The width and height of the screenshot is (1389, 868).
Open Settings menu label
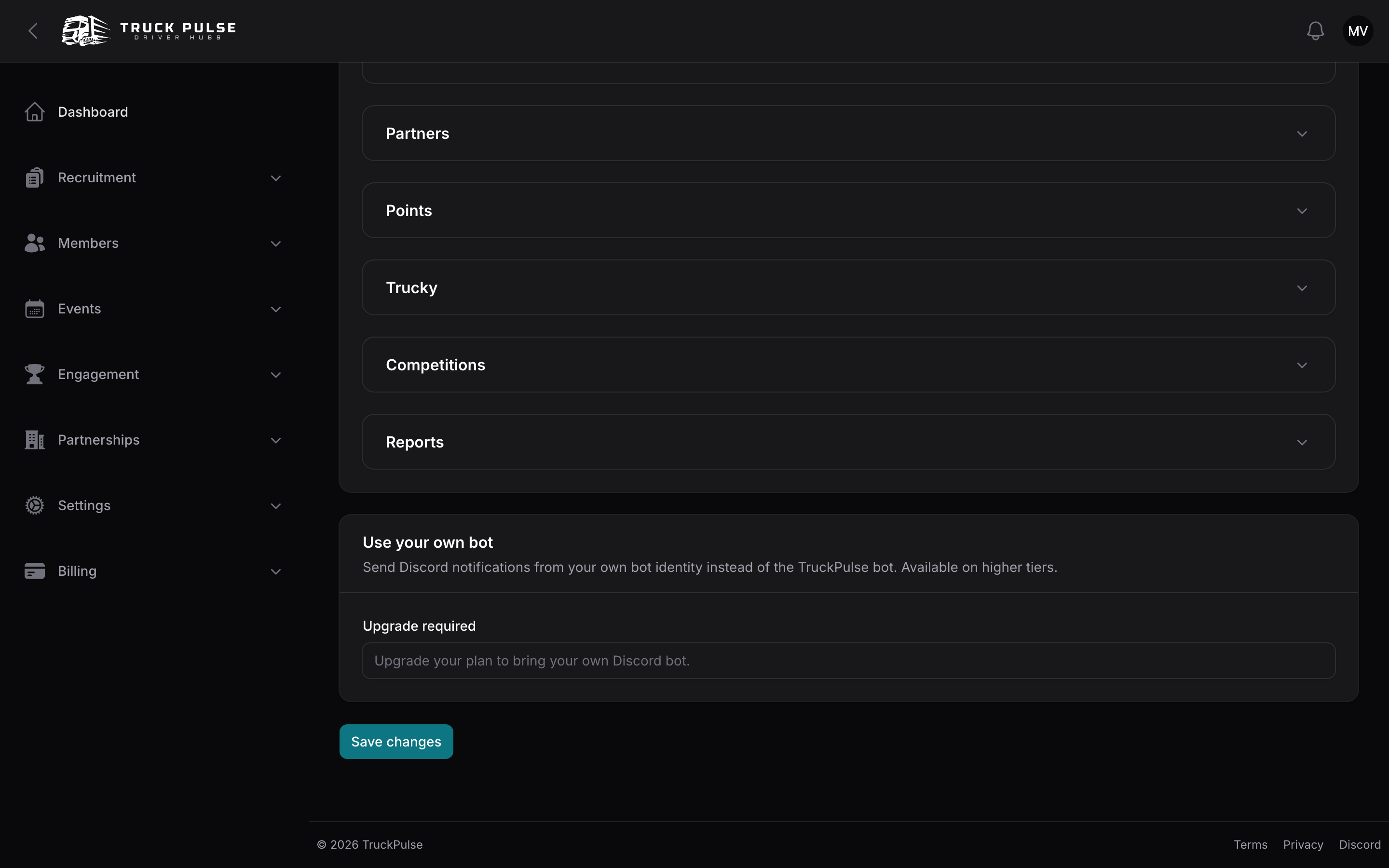tap(84, 505)
